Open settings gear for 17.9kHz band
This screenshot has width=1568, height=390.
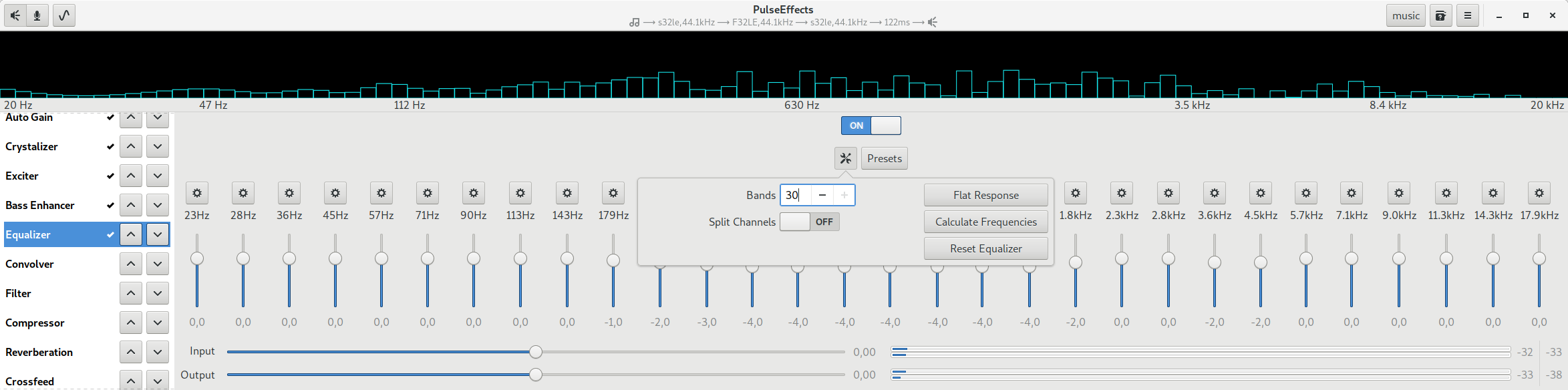tap(1539, 193)
